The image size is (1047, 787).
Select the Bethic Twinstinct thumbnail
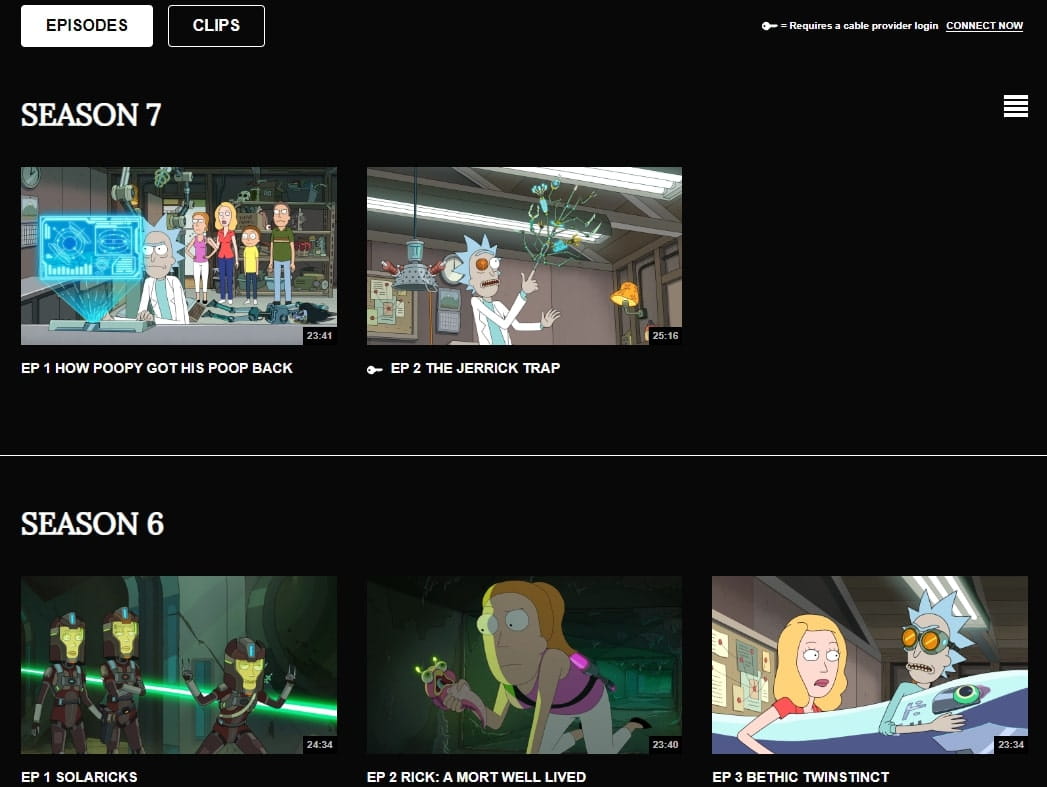pyautogui.click(x=869, y=664)
